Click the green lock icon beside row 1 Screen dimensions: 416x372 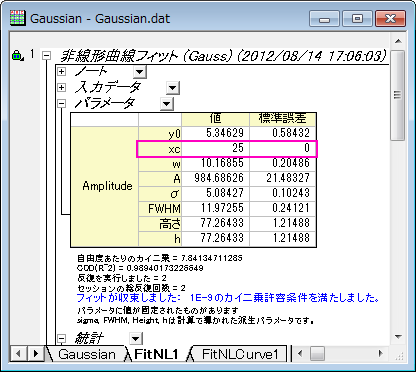point(17,55)
